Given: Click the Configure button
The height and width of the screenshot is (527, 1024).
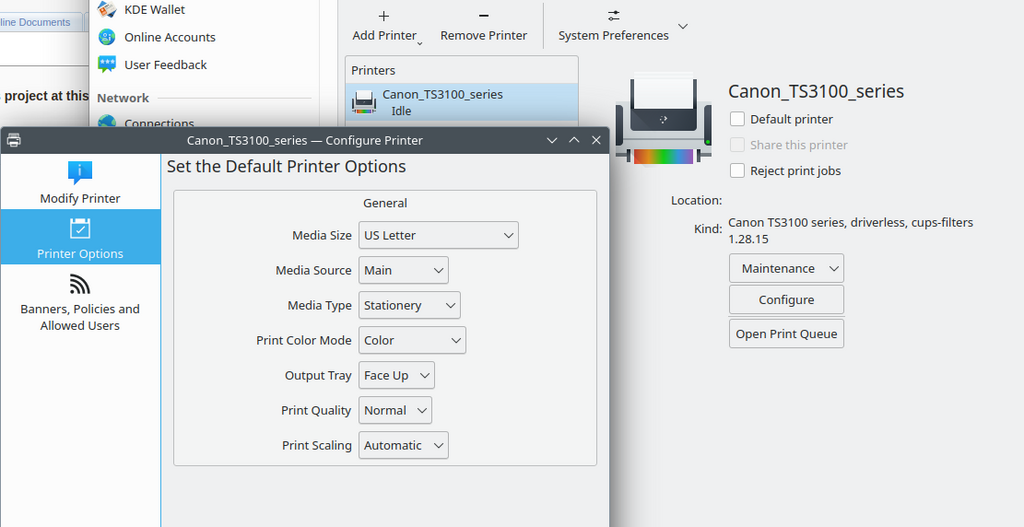Looking at the screenshot, I should [786, 300].
